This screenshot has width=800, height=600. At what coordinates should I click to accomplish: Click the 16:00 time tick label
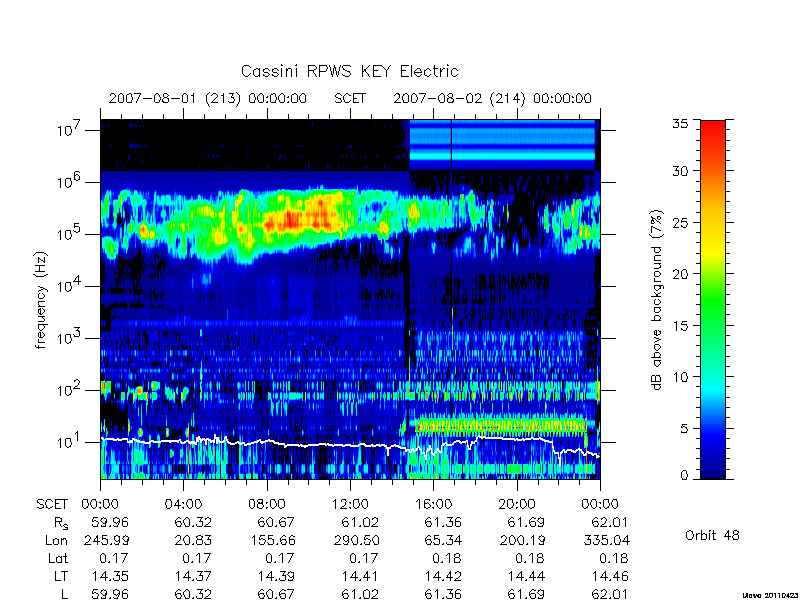(x=433, y=504)
